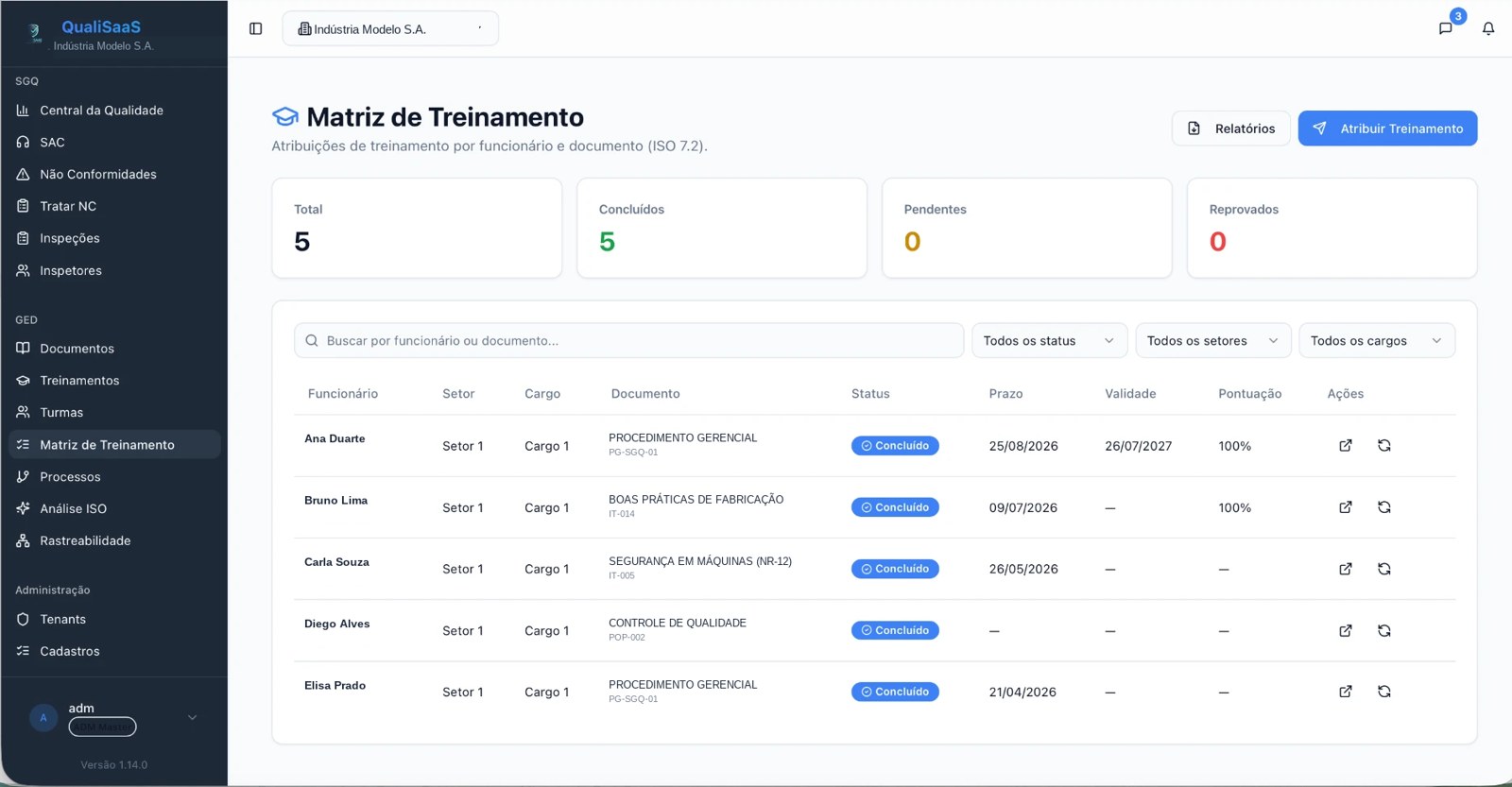Open external link icon for Ana Duarte

[1346, 445]
